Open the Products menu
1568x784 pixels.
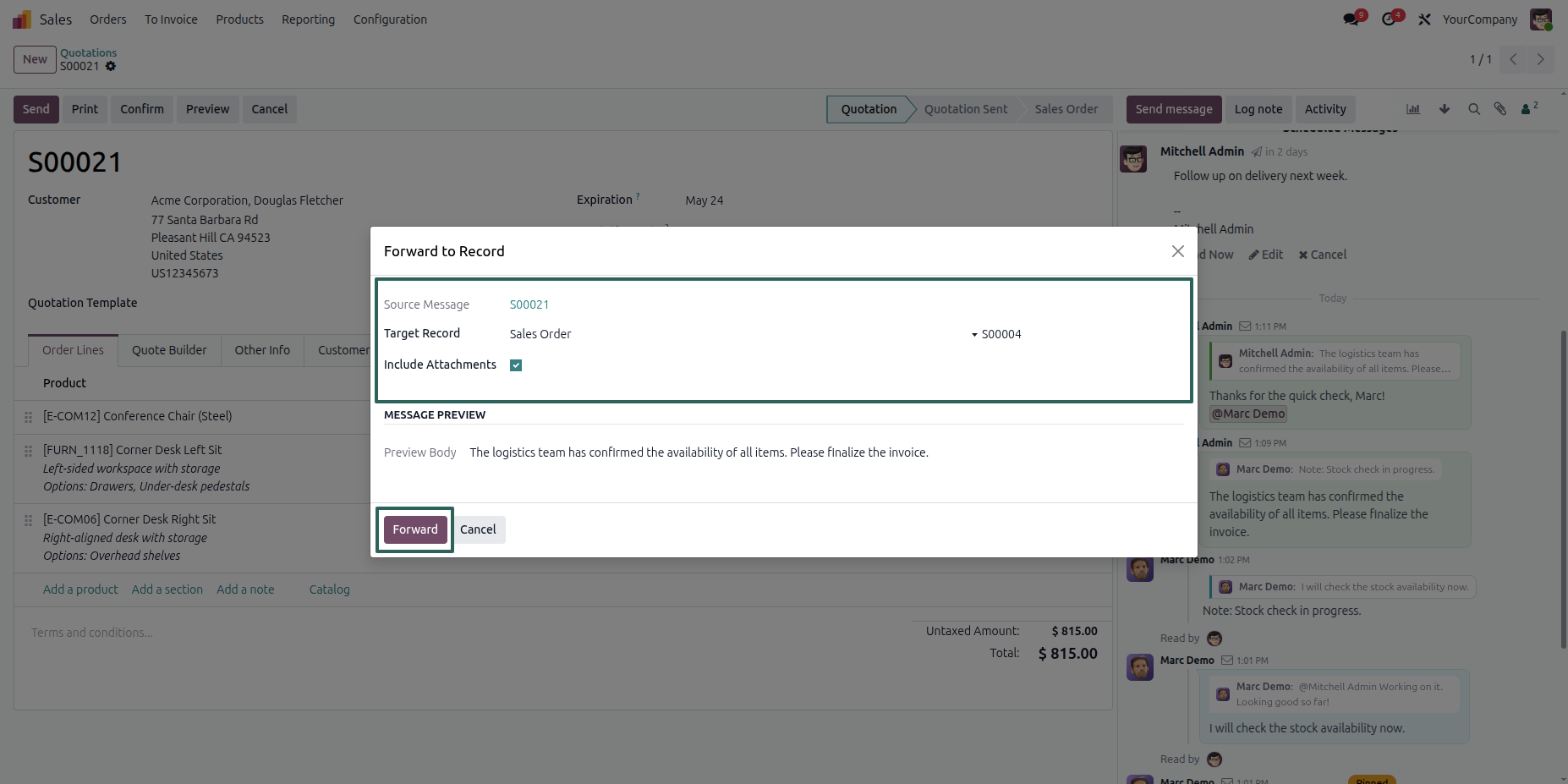coord(239,19)
